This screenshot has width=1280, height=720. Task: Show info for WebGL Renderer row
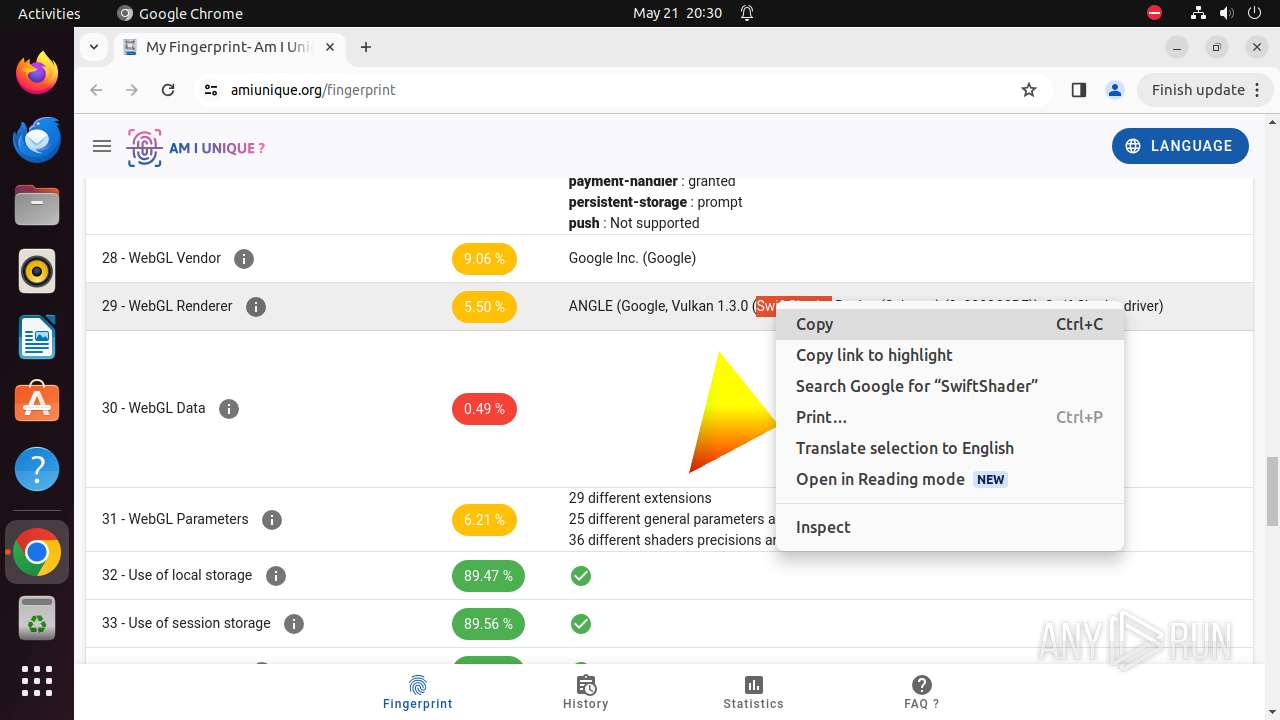pyautogui.click(x=256, y=307)
